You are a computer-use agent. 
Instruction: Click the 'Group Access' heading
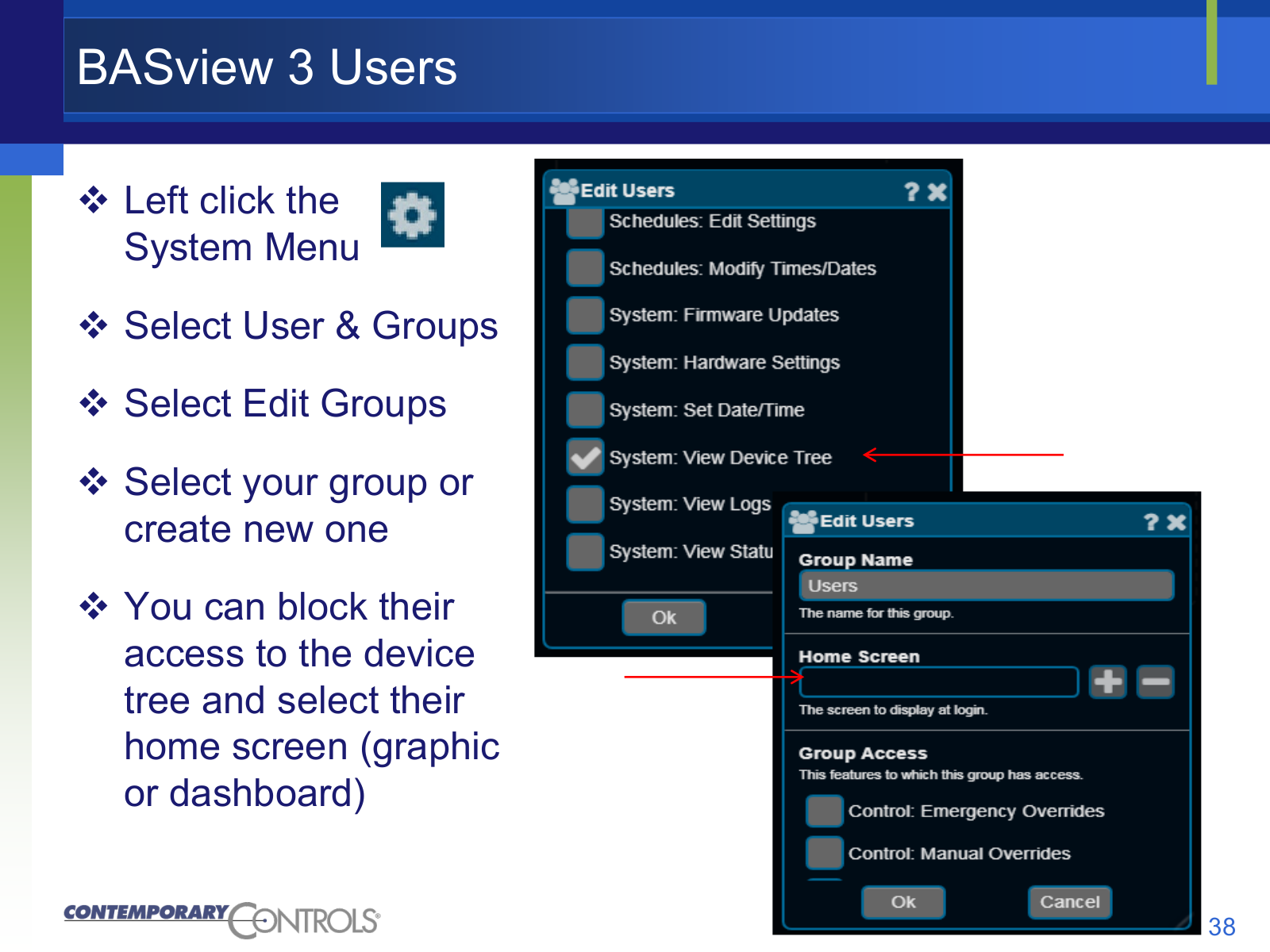click(863, 753)
